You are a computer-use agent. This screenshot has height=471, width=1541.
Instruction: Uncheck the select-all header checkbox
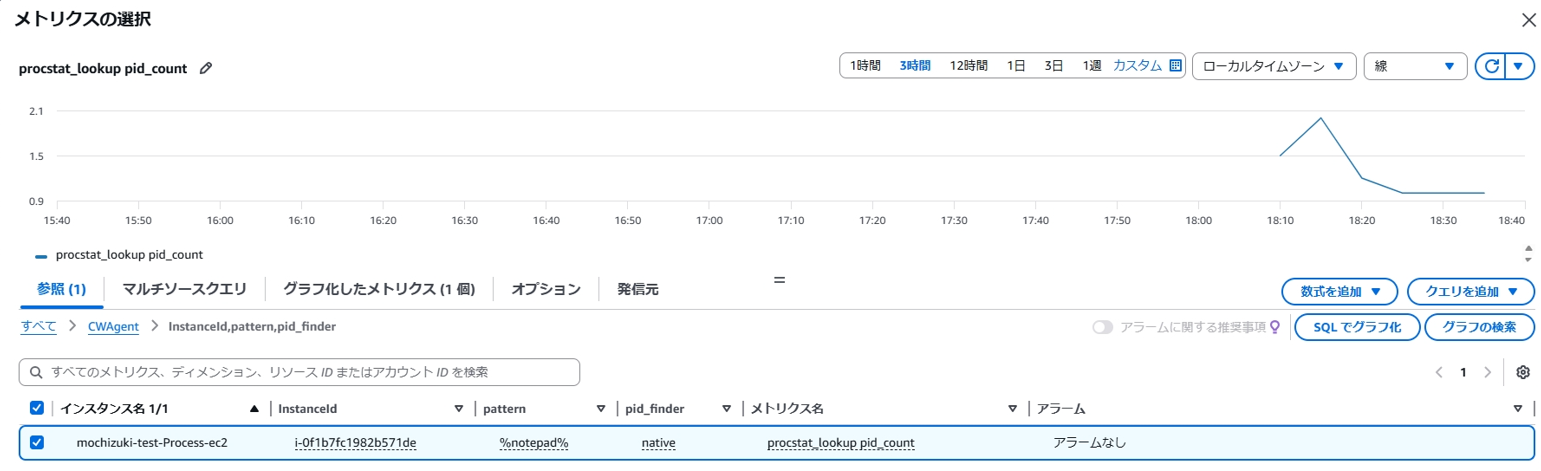point(37,408)
